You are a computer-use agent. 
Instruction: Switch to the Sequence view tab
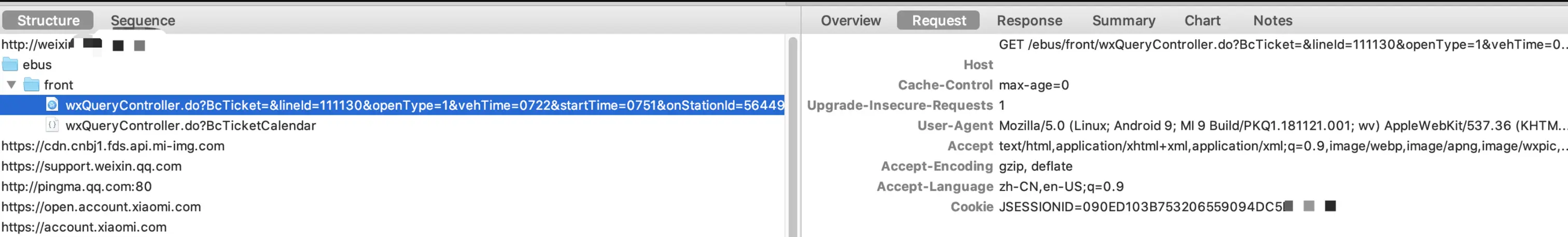click(x=143, y=20)
